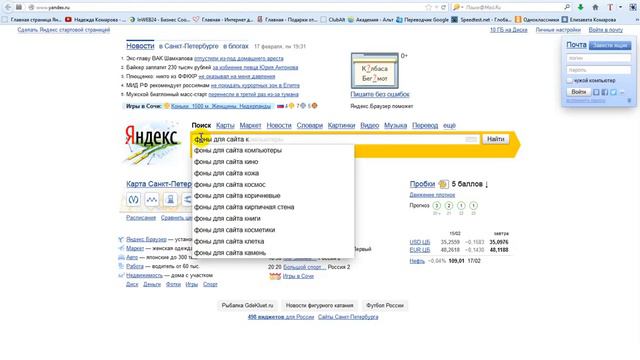Click the home icon in browser toolbar
This screenshot has height=360, width=640.
coord(595,7)
